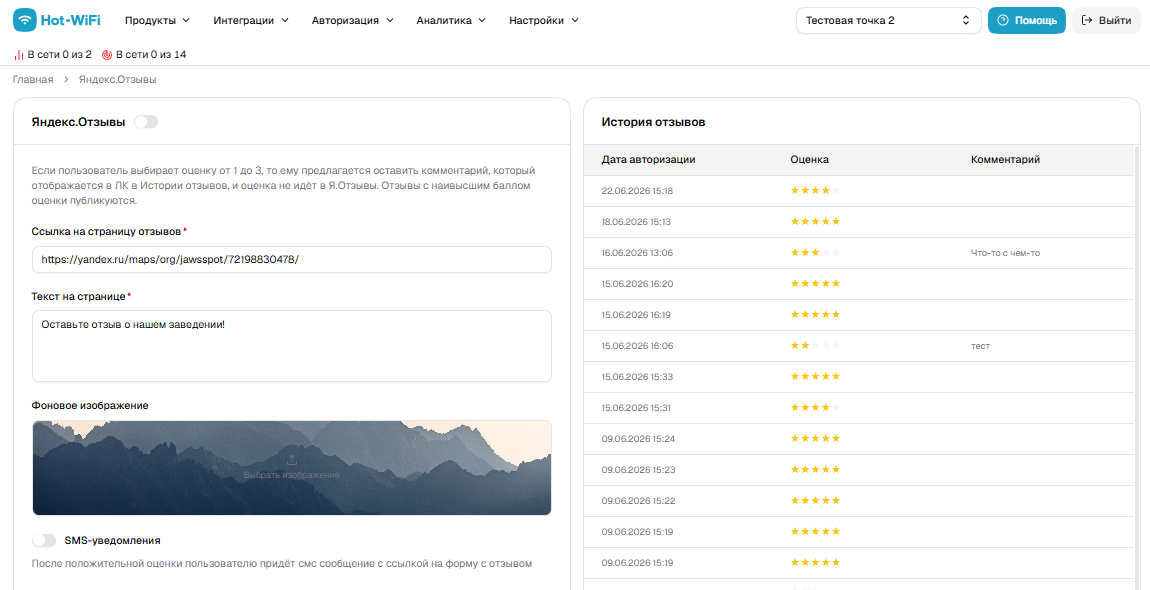This screenshot has width=1150, height=590.
Task: Go to Главная breadcrumb link
Action: point(33,79)
